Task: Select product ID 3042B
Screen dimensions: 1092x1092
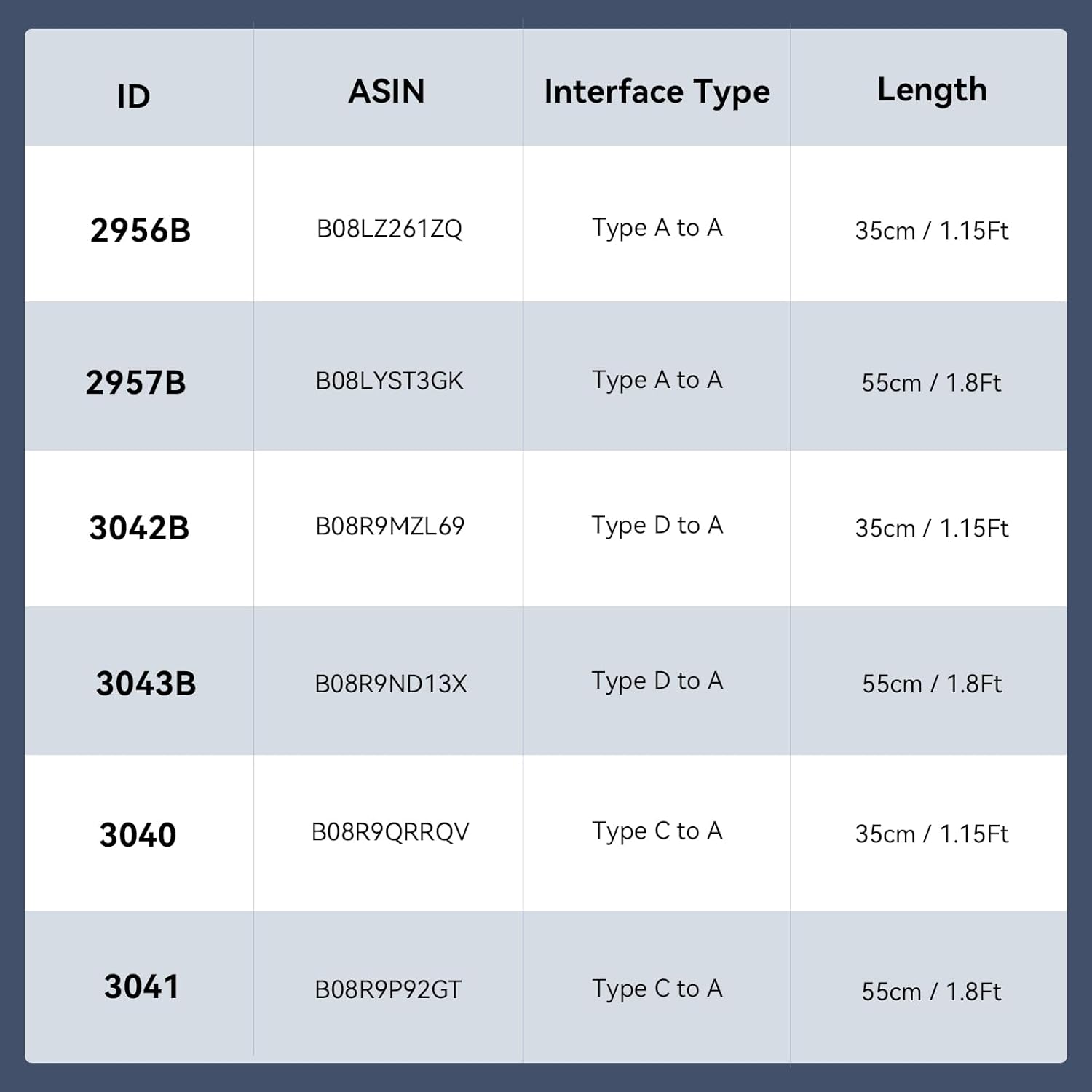Action: [x=139, y=528]
